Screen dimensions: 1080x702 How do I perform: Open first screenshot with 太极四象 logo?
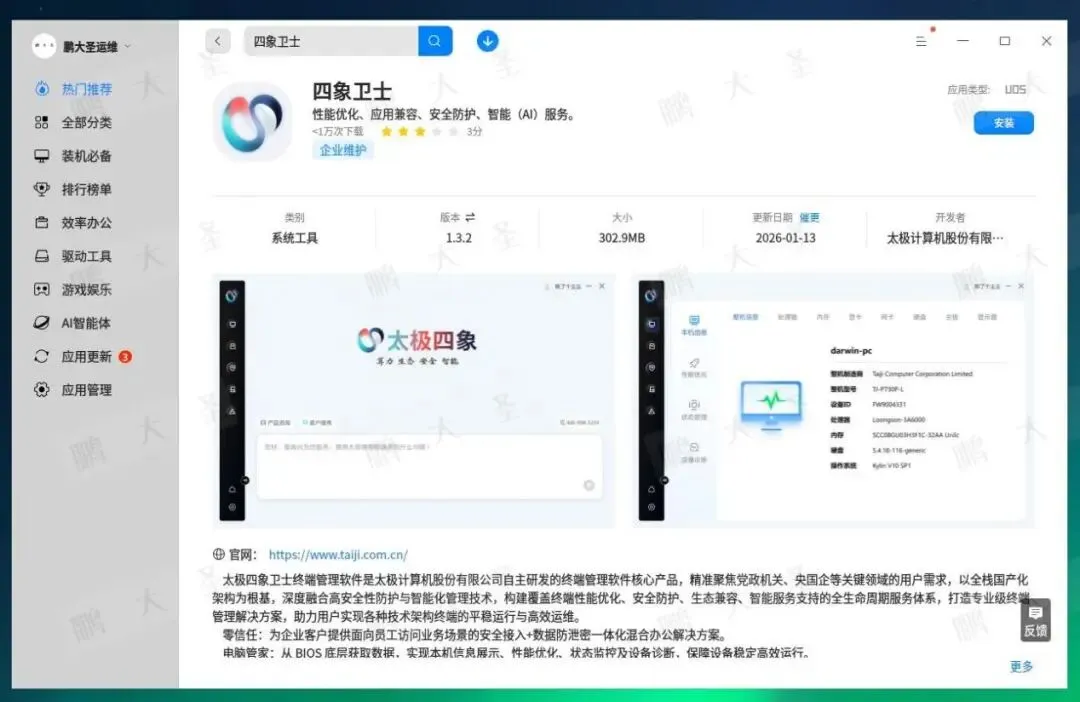click(414, 401)
